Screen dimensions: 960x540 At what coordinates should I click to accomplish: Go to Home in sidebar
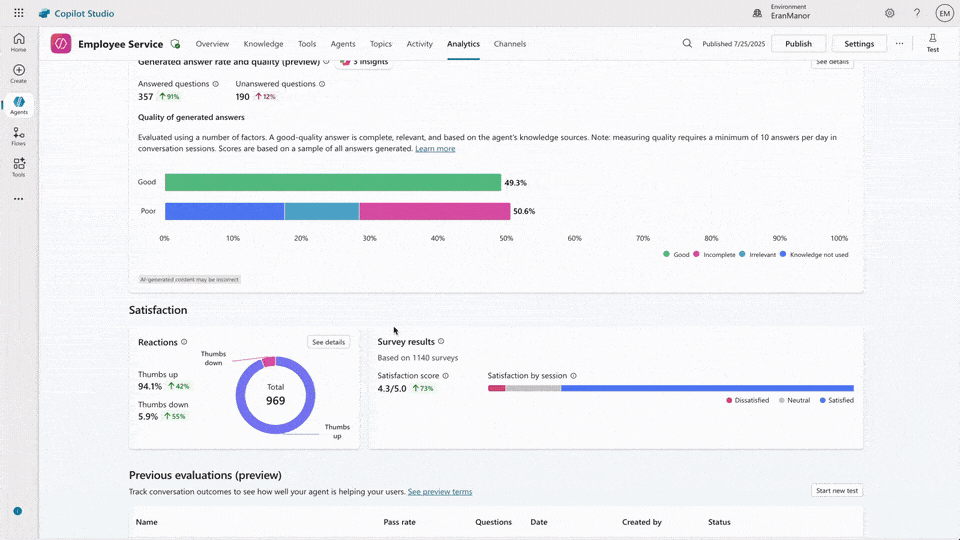point(18,42)
